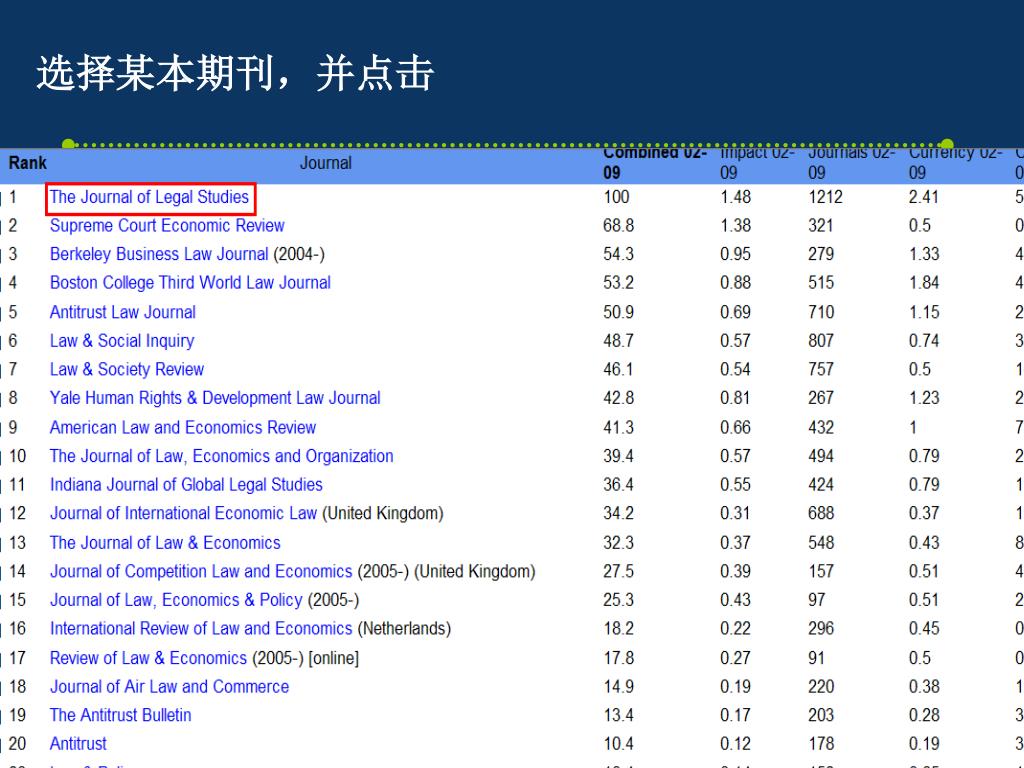
Task: Select American Law and Economics Review
Action: tap(183, 428)
